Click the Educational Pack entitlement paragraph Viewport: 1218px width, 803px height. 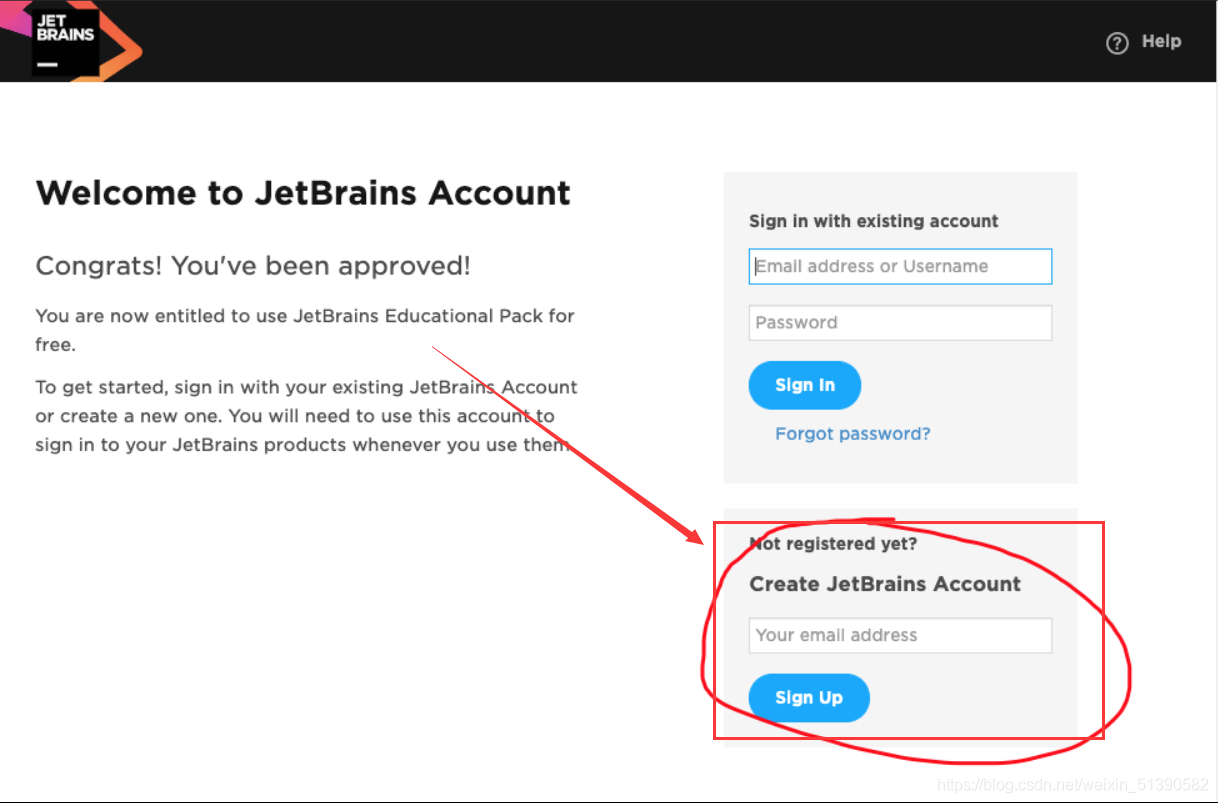coord(305,330)
